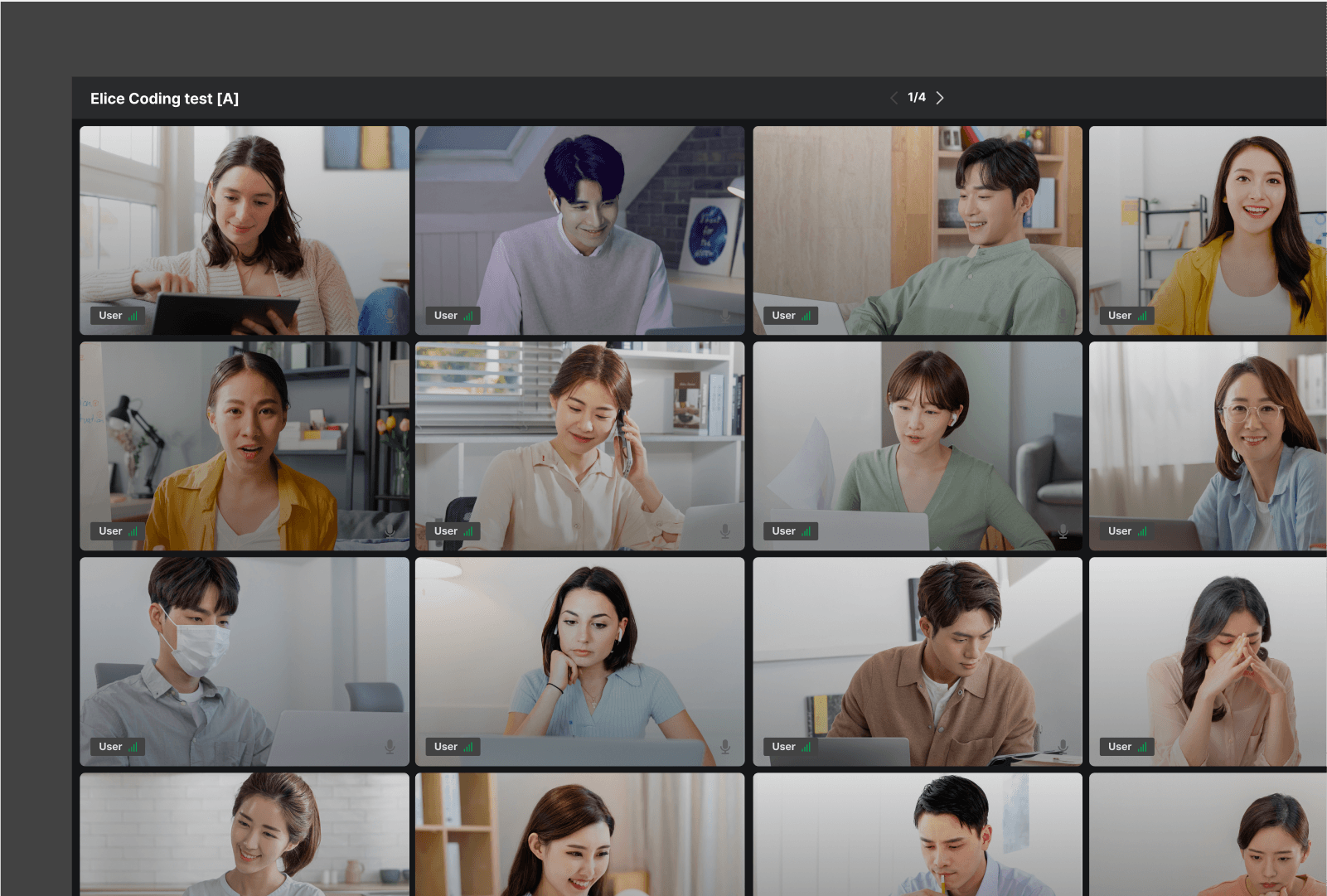The image size is (1327, 896).
Task: Go to next page of participants
Action: tap(940, 98)
